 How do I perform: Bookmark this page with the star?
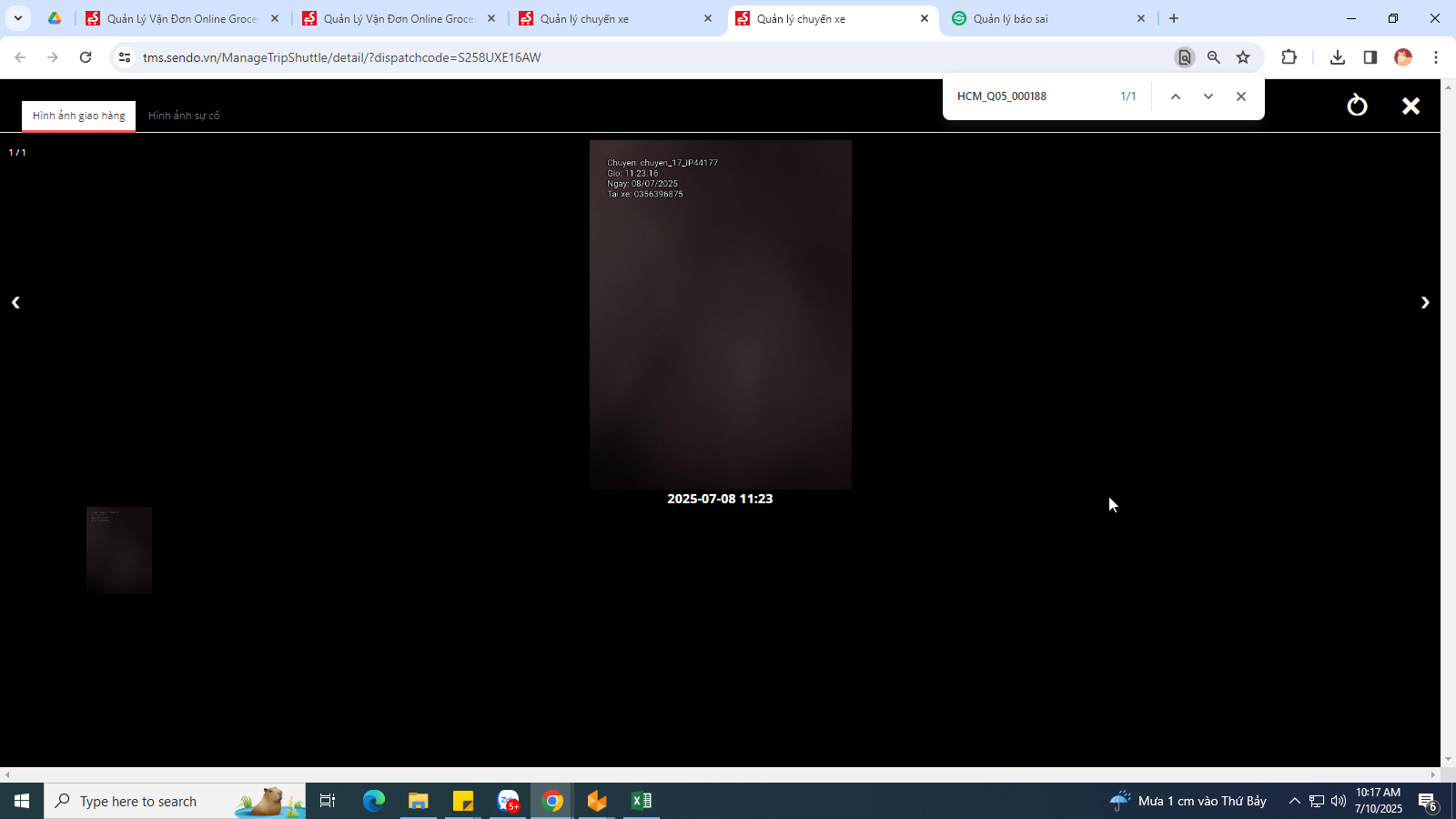pos(1243,57)
